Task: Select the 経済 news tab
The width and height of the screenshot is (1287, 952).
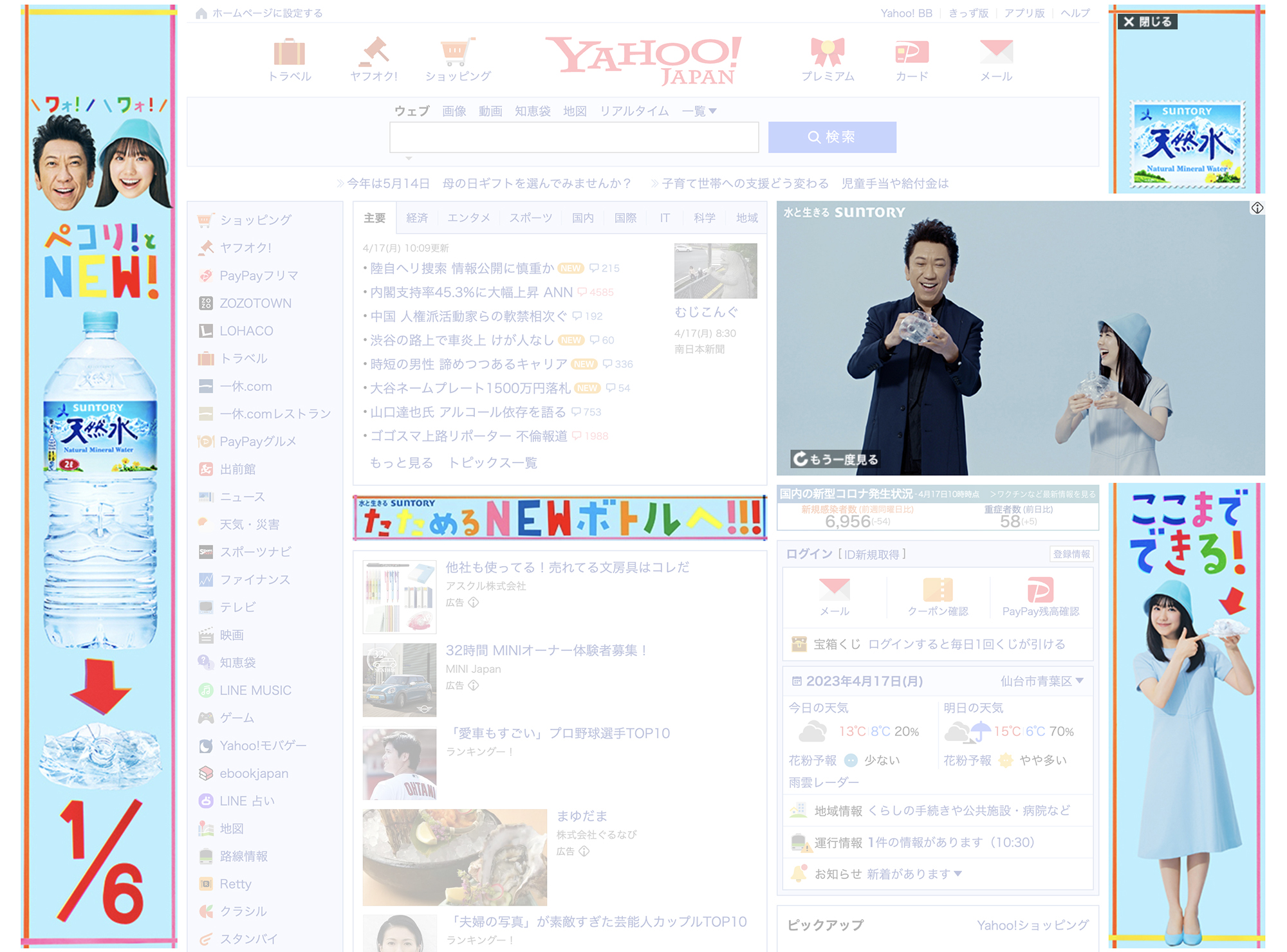Action: point(417,218)
